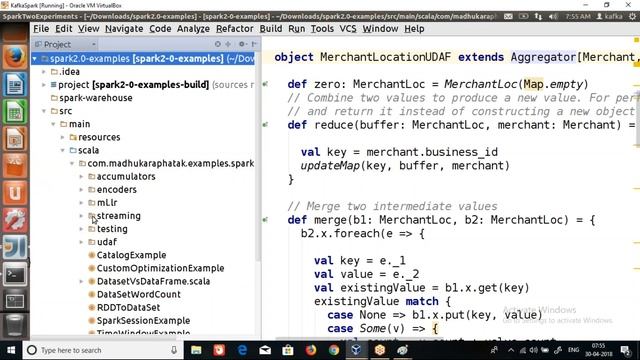Open Project panel settings gear
This screenshot has height=360, width=640.
242,44
